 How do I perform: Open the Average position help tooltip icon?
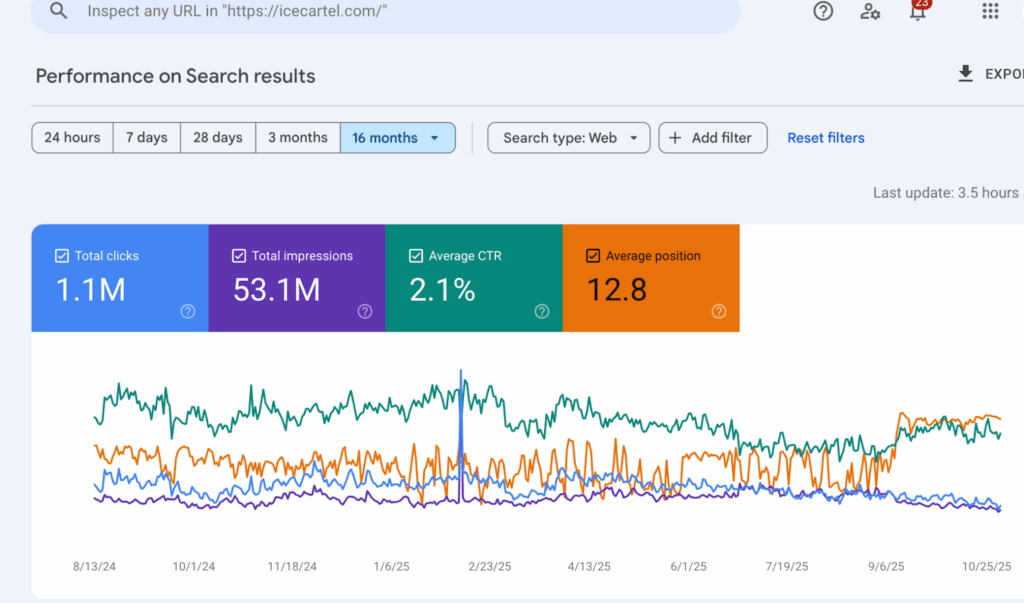[718, 311]
